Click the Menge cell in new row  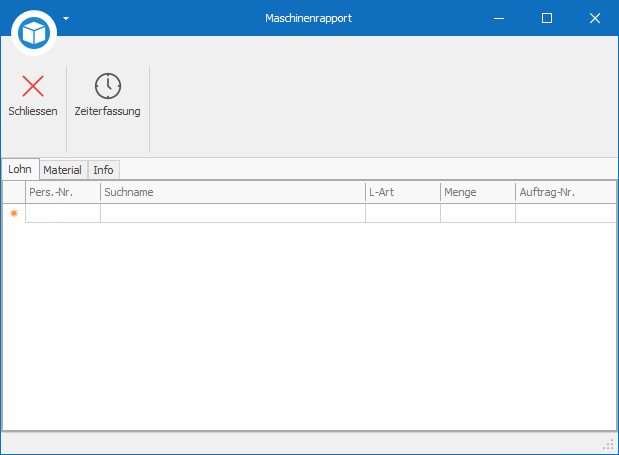(478, 213)
